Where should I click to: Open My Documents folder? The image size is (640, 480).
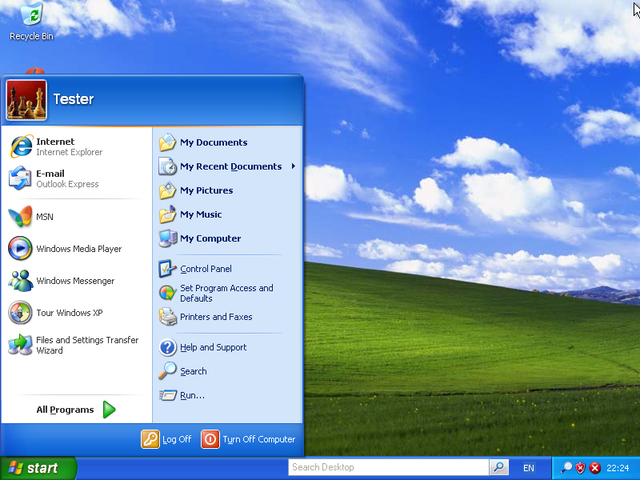click(x=212, y=143)
